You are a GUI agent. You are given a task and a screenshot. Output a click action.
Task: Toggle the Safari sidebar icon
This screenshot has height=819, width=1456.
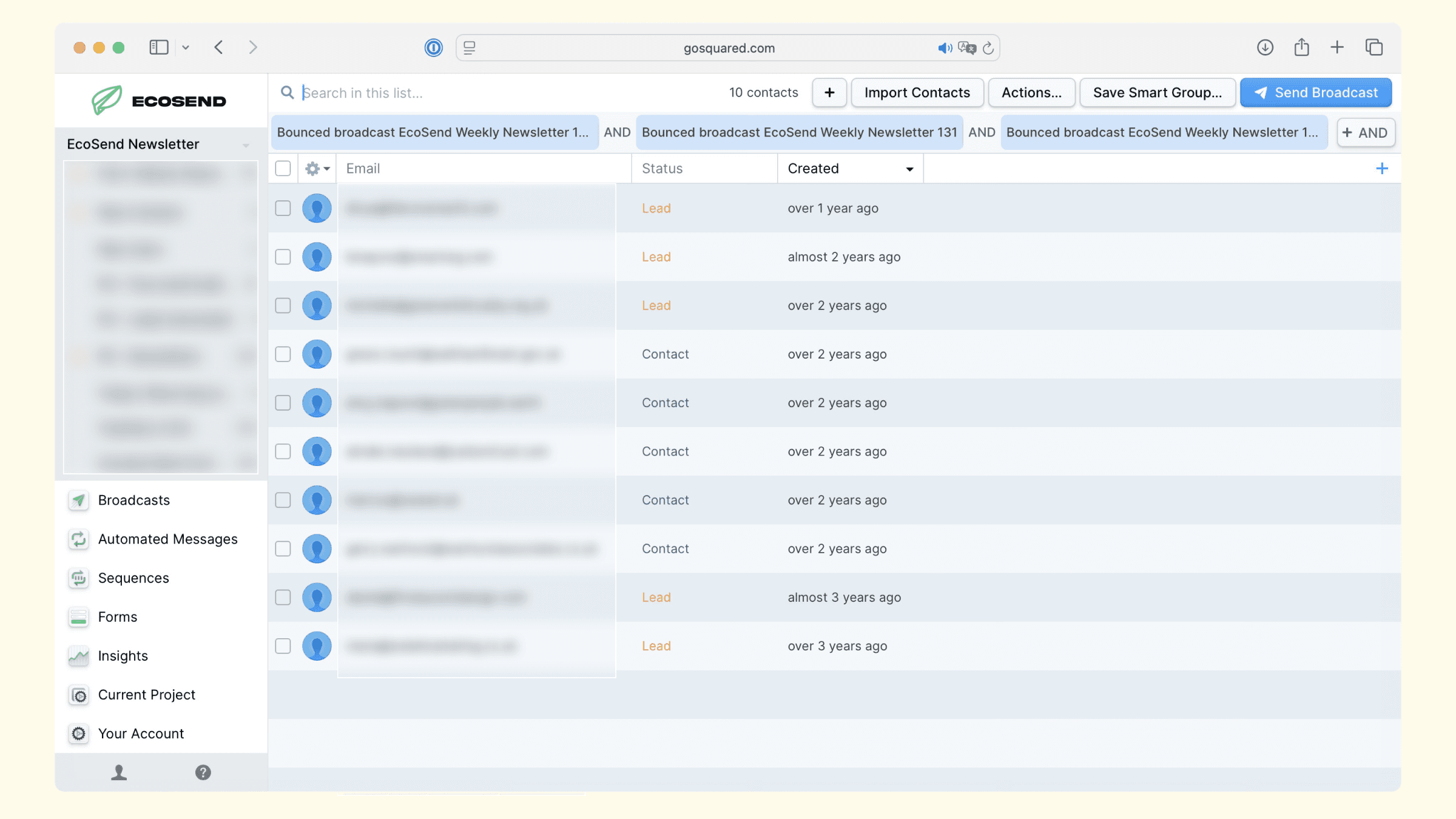(159, 47)
